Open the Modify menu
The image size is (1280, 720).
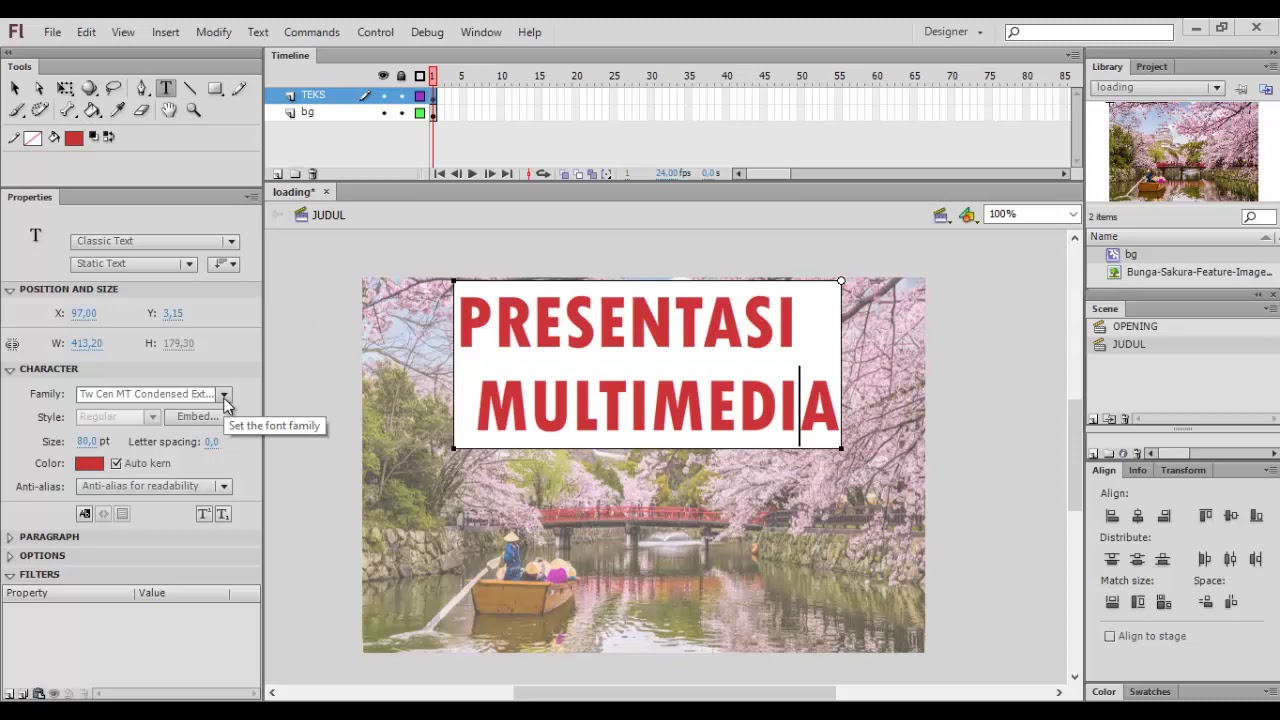click(x=214, y=32)
